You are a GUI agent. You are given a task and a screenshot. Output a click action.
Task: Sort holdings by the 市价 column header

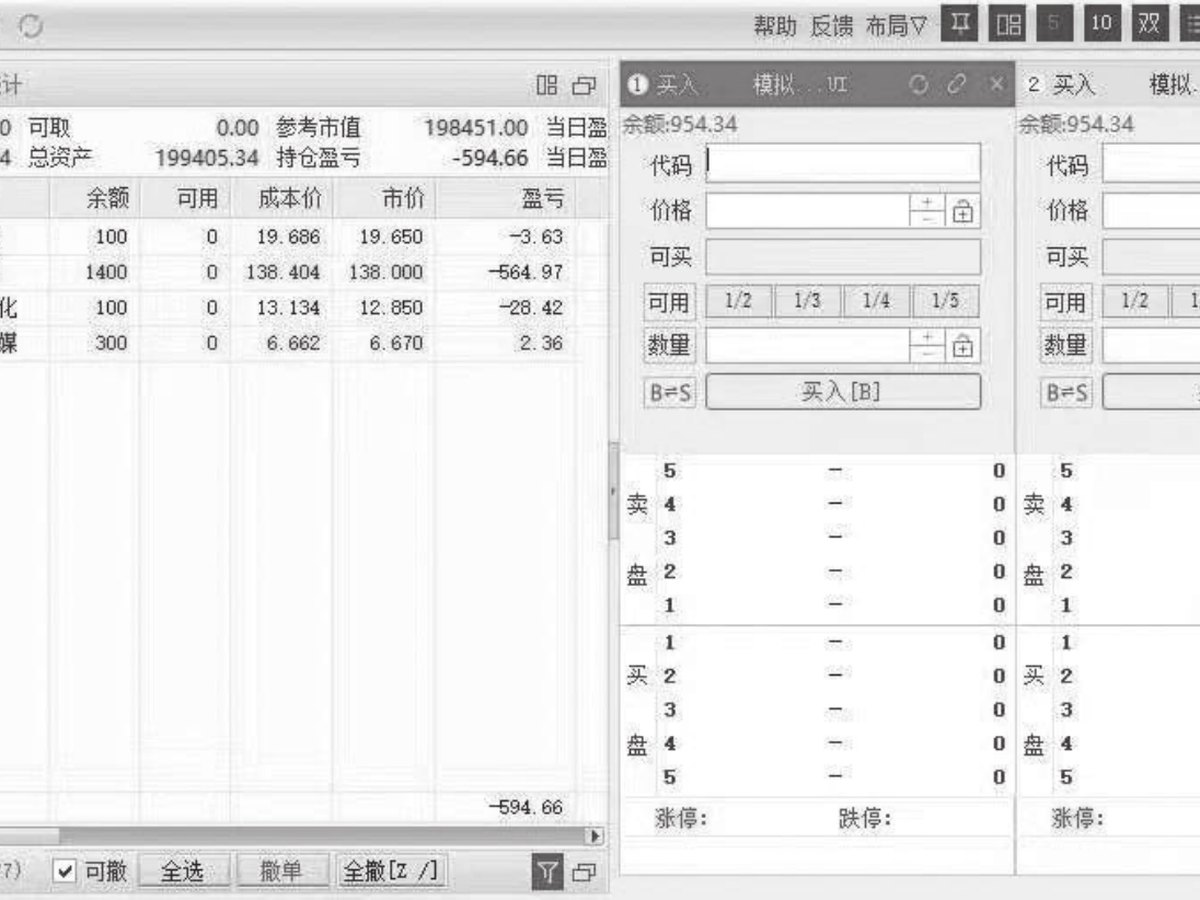[x=384, y=199]
